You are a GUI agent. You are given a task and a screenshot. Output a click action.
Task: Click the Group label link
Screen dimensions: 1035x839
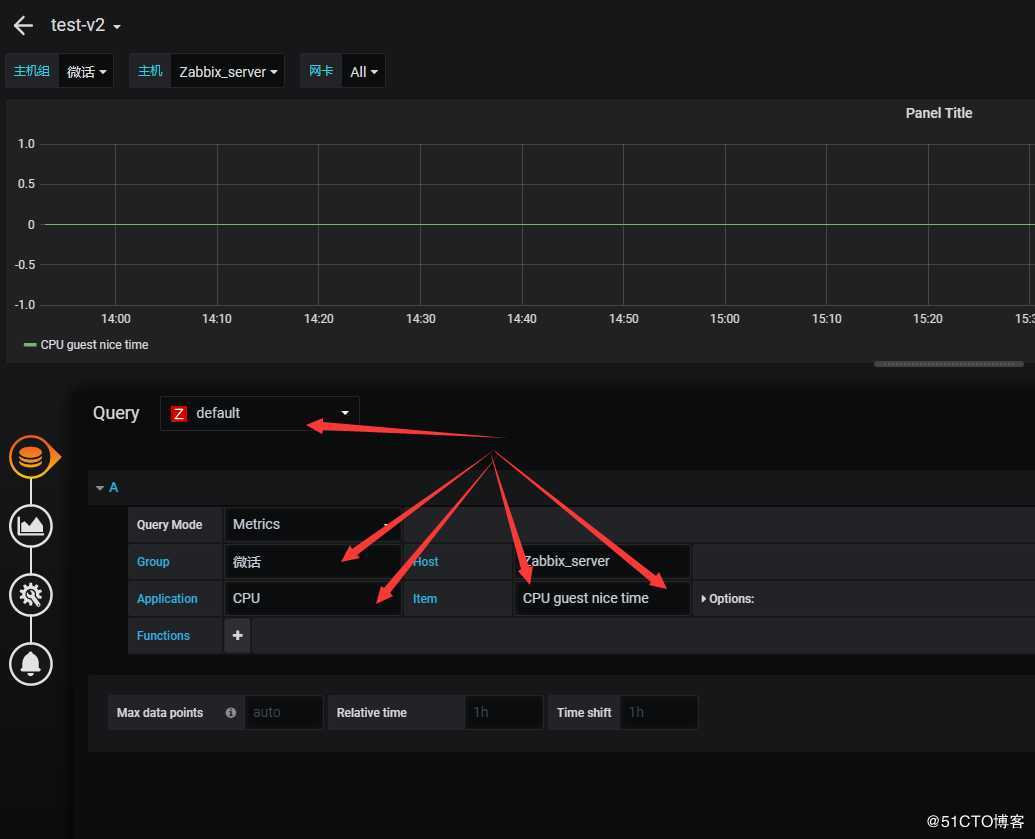click(x=153, y=562)
